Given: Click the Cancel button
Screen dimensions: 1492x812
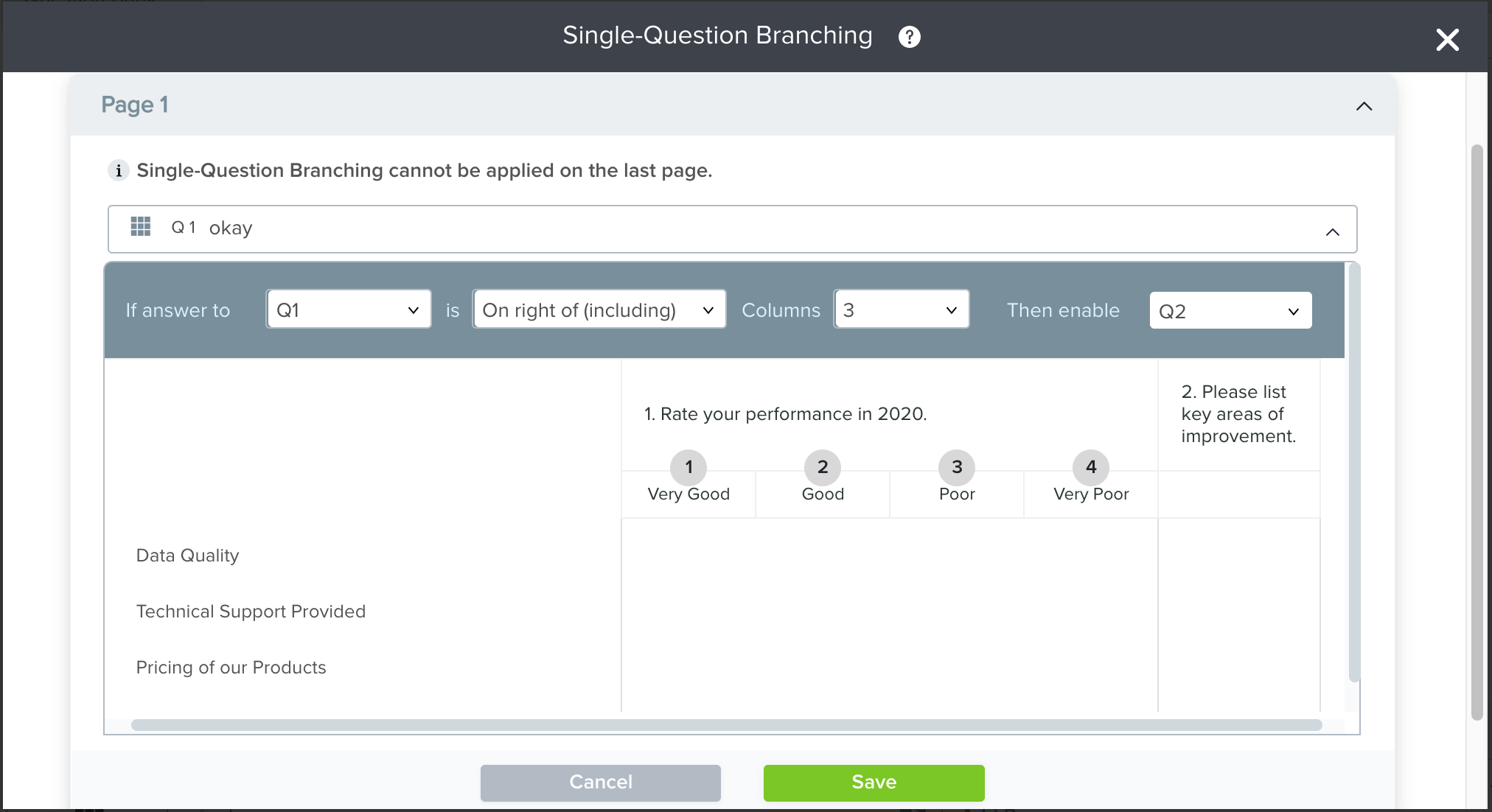Looking at the screenshot, I should (600, 783).
